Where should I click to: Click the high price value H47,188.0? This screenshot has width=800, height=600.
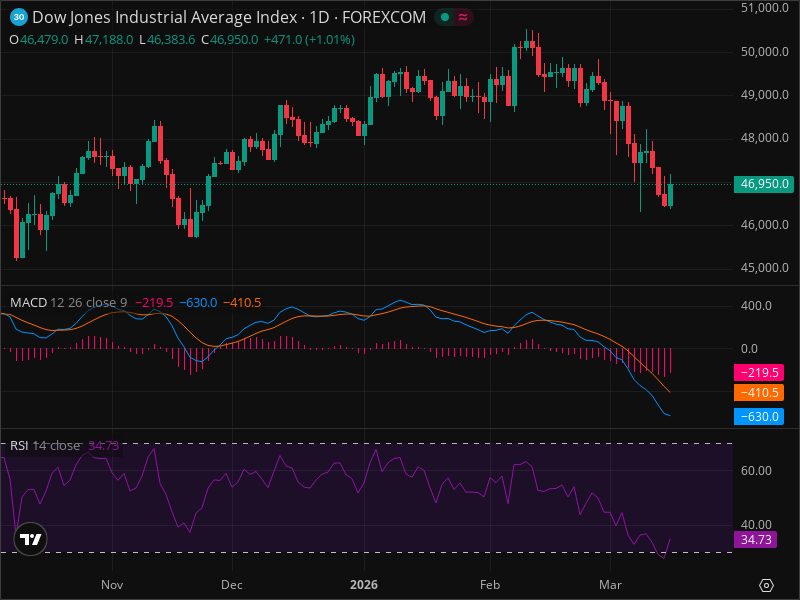pyautogui.click(x=104, y=40)
